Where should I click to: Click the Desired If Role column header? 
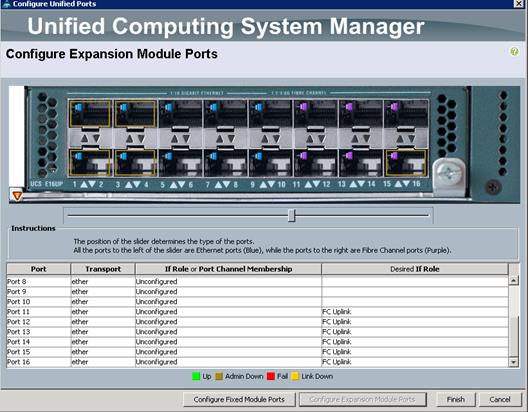coord(415,269)
